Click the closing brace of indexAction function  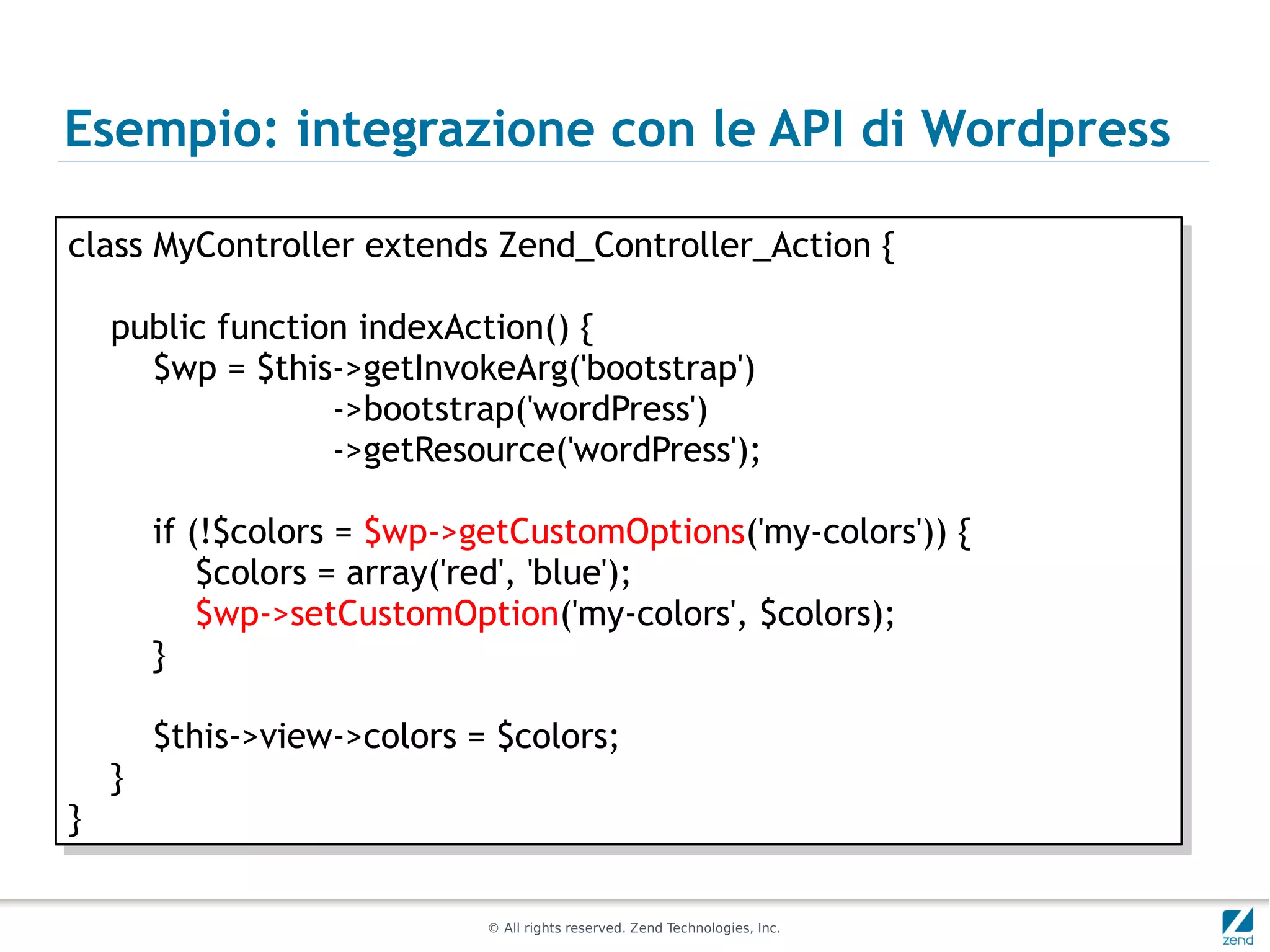(117, 778)
